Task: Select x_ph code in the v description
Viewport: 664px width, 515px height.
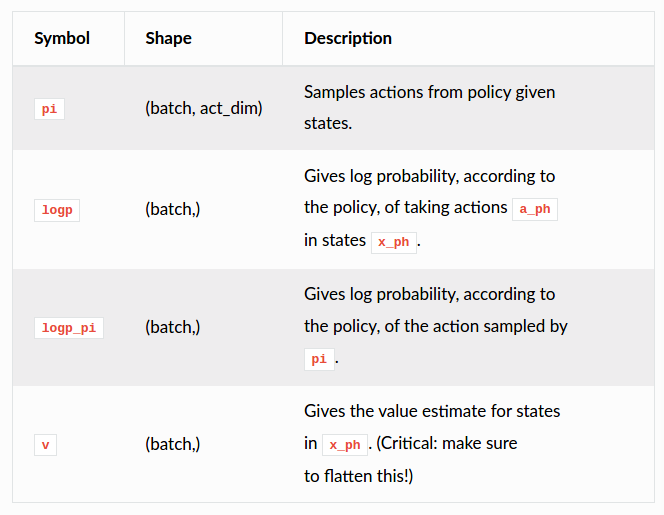Action: pos(345,445)
